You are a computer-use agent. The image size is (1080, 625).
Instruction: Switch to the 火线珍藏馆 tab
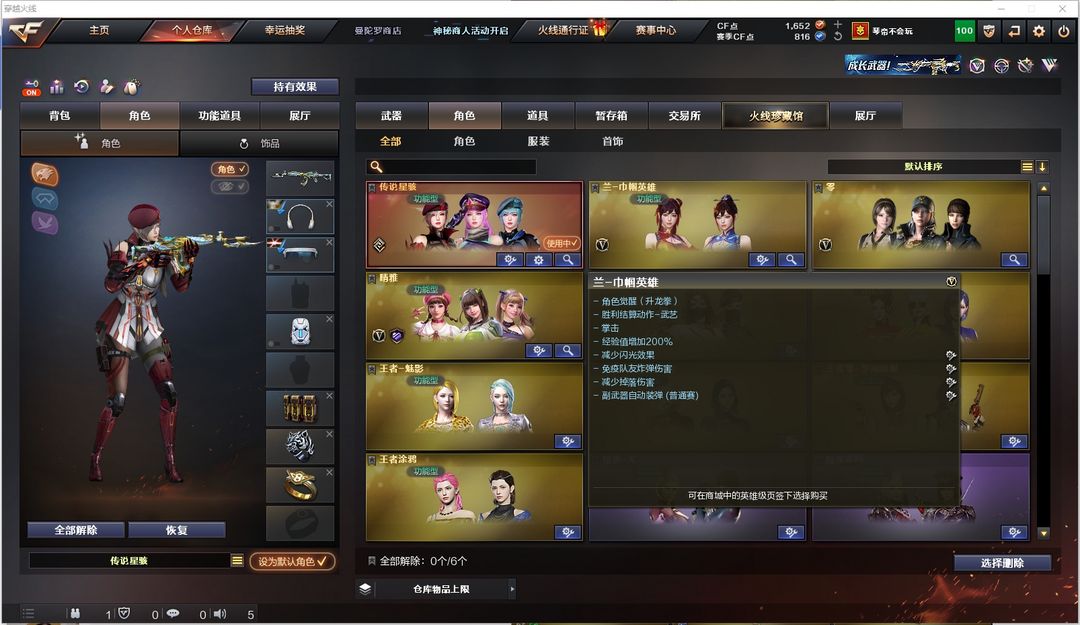[x=776, y=116]
